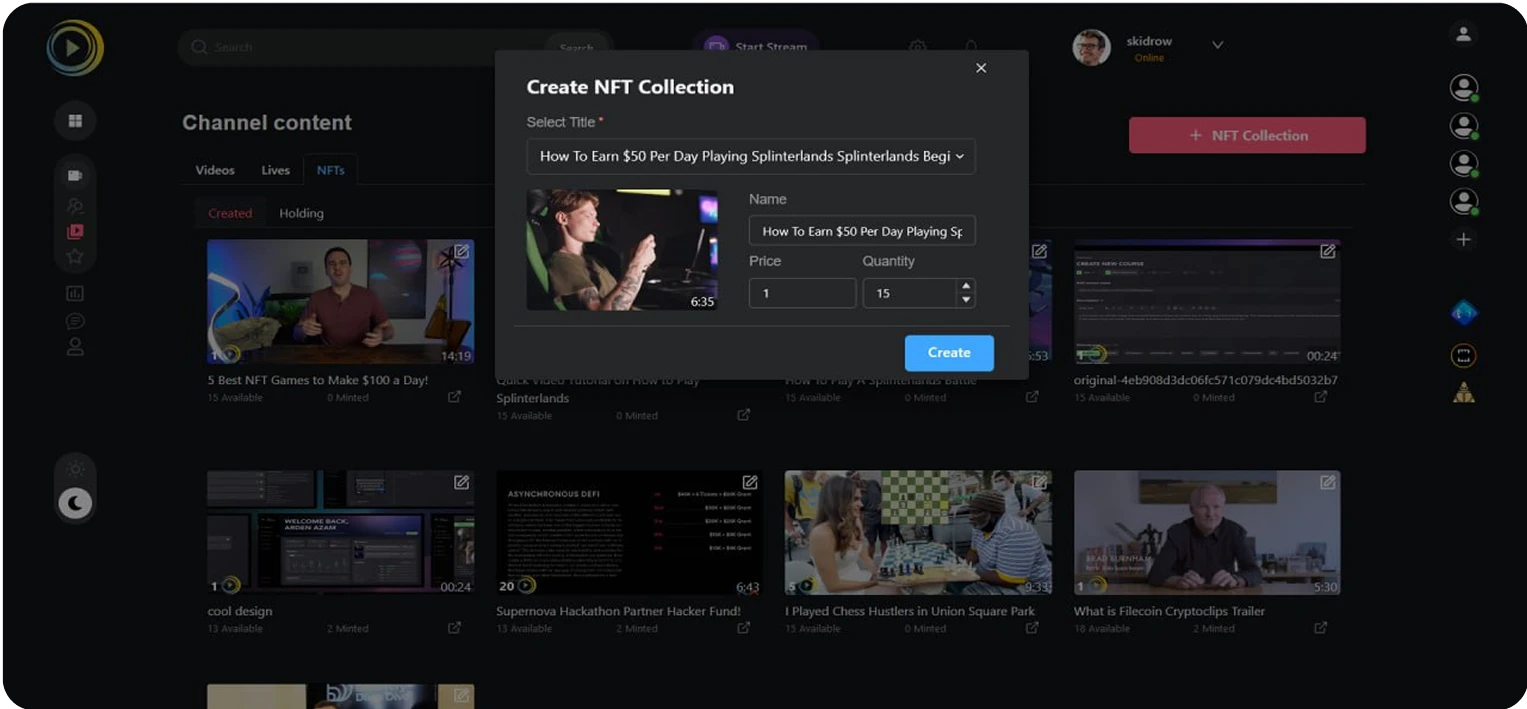The image size is (1527, 709).
Task: Open the topmost online contact avatar in right rail
Action: coord(1464,88)
